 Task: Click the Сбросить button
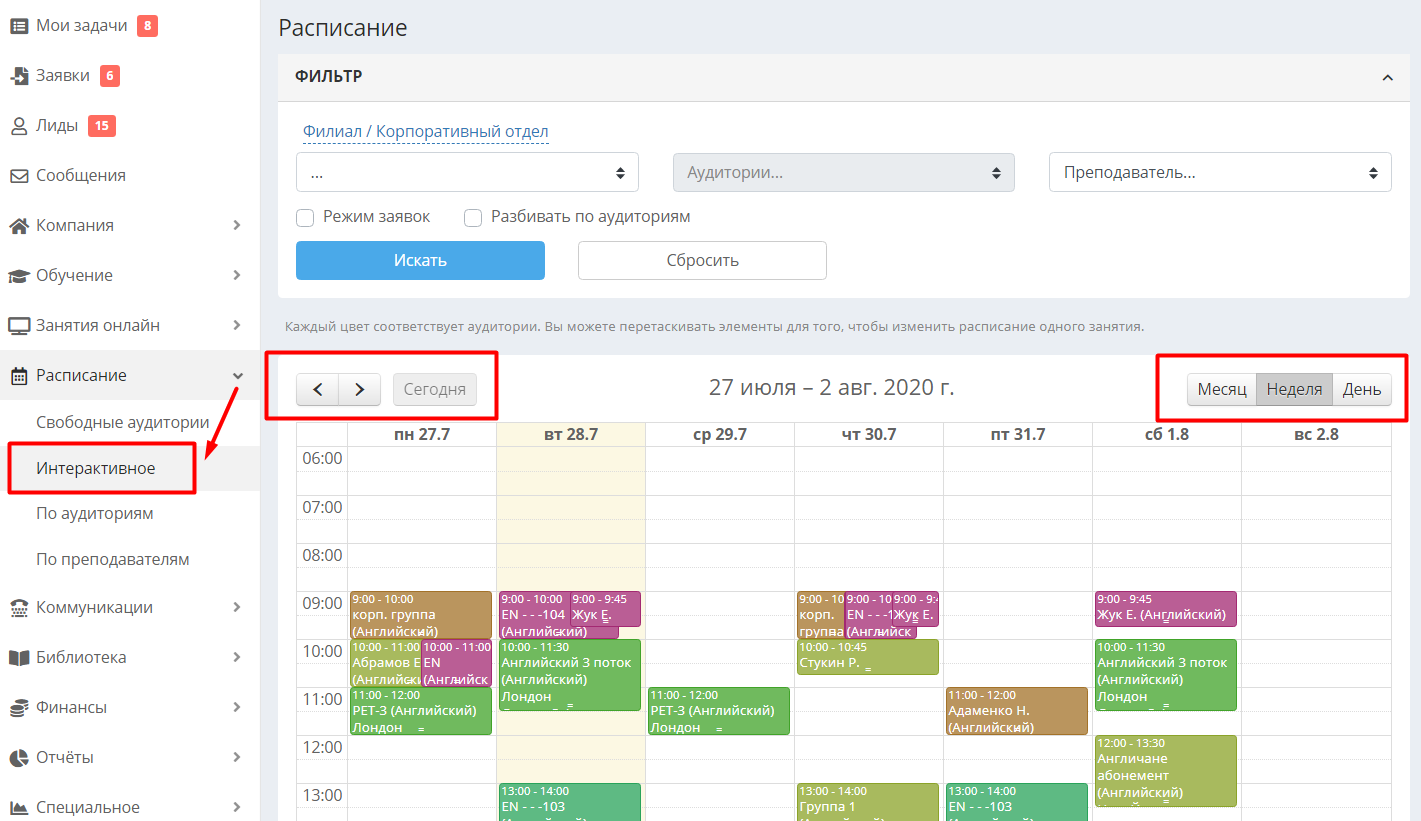(x=702, y=260)
